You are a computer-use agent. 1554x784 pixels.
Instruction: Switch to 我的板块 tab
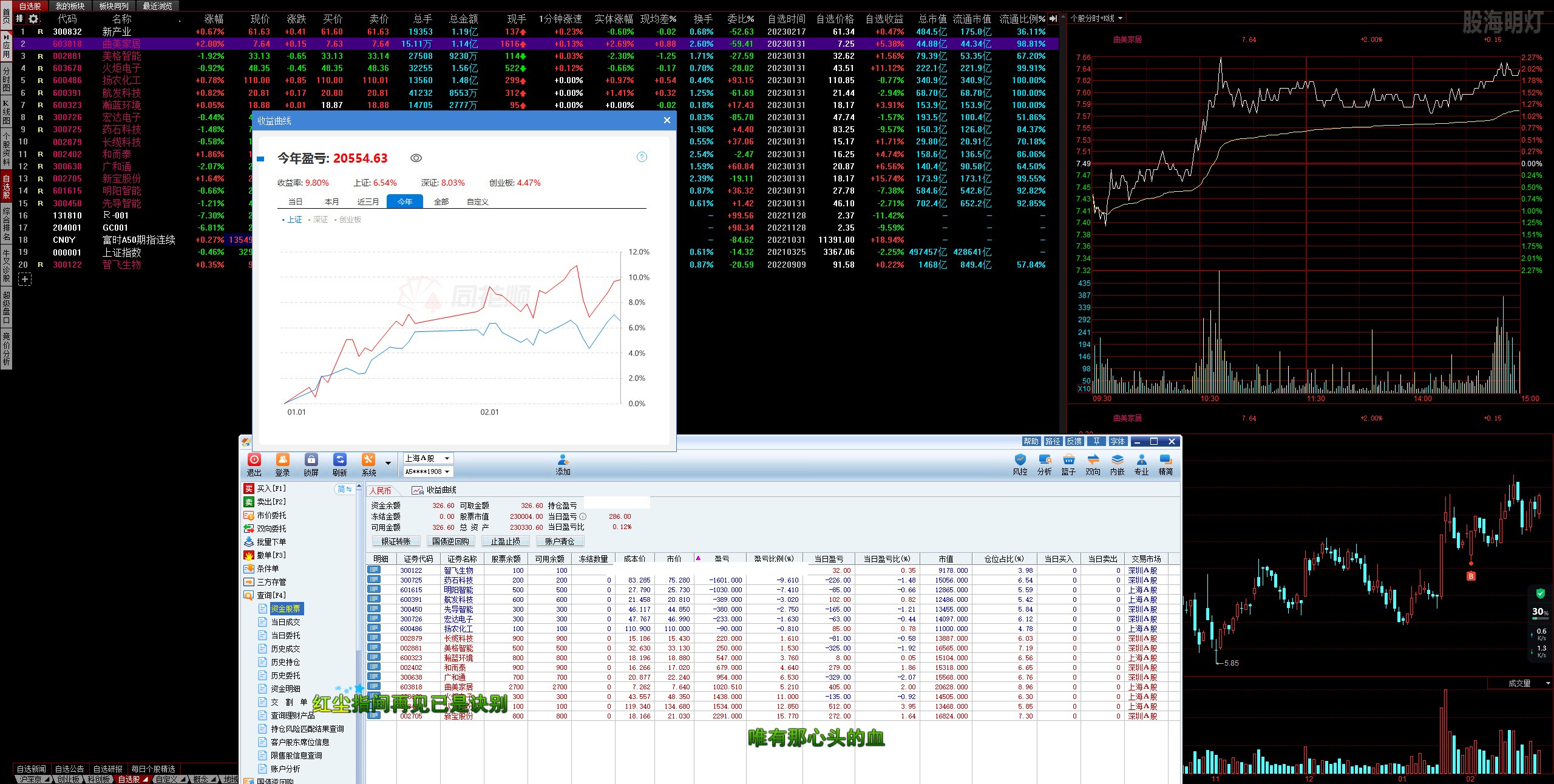tap(70, 6)
